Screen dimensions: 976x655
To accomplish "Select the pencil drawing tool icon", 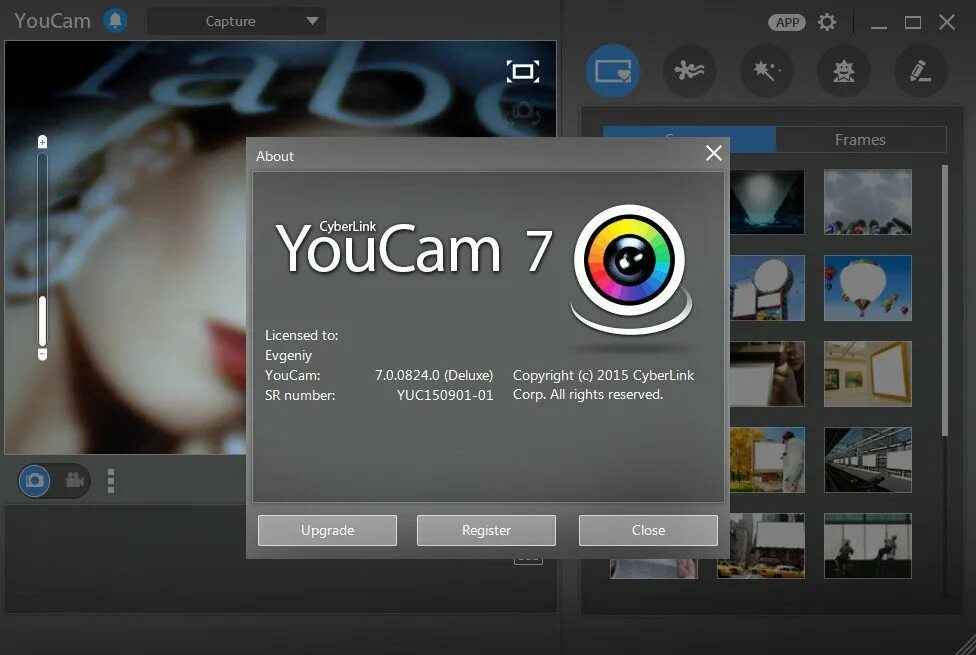I will (921, 71).
